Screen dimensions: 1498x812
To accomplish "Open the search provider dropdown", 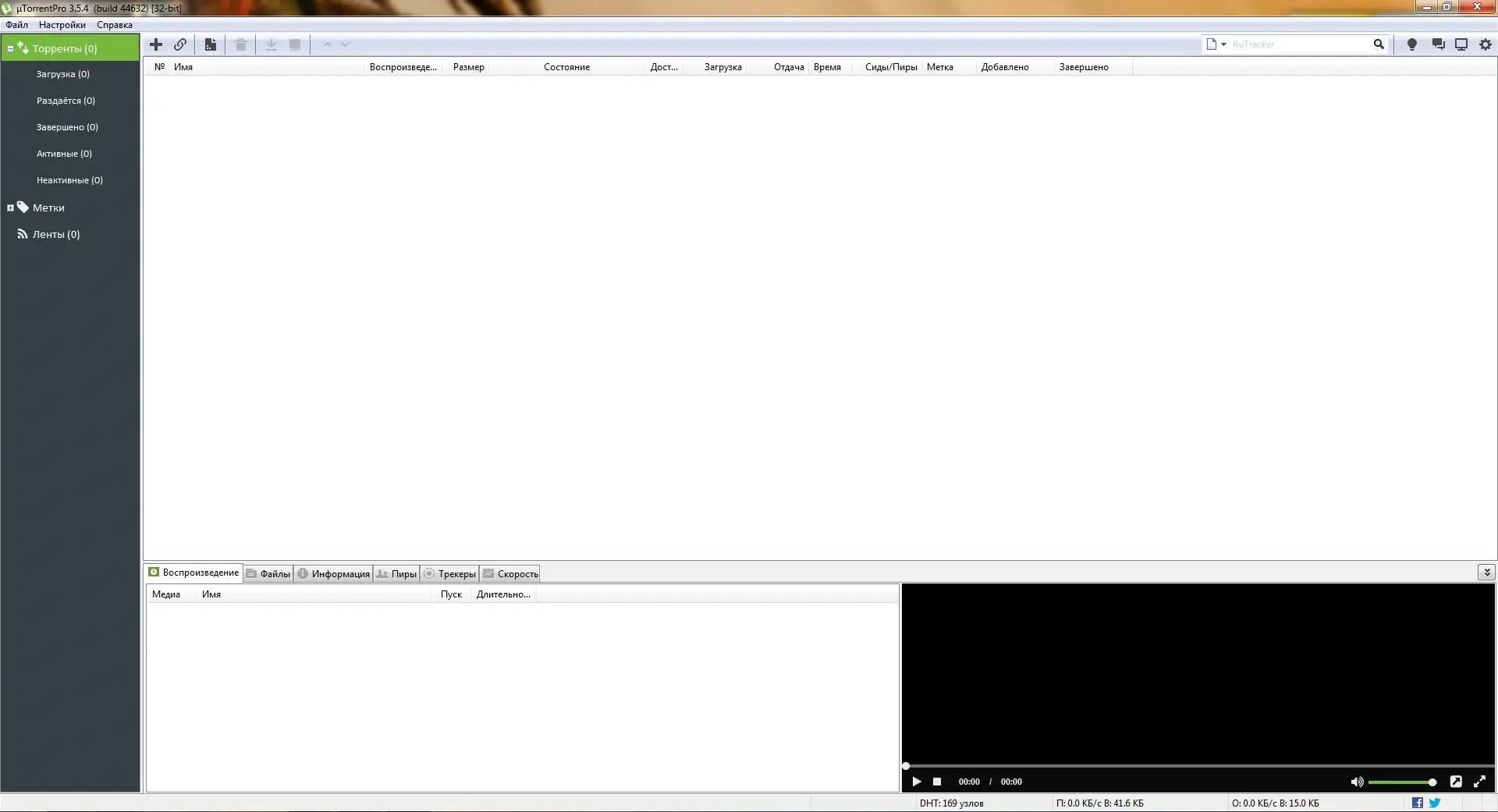I will point(1223,44).
